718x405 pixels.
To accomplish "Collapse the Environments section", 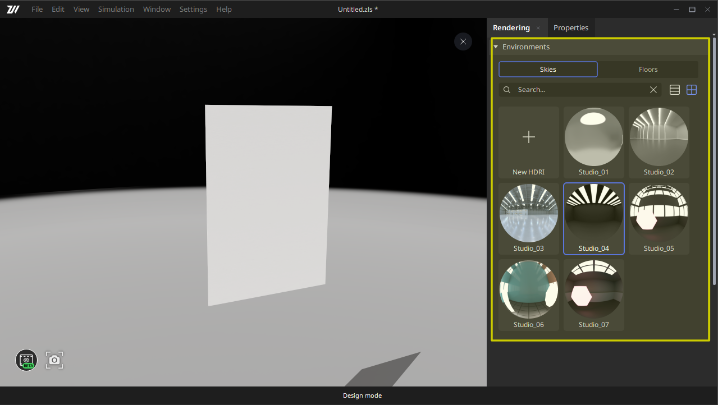I will click(x=495, y=47).
